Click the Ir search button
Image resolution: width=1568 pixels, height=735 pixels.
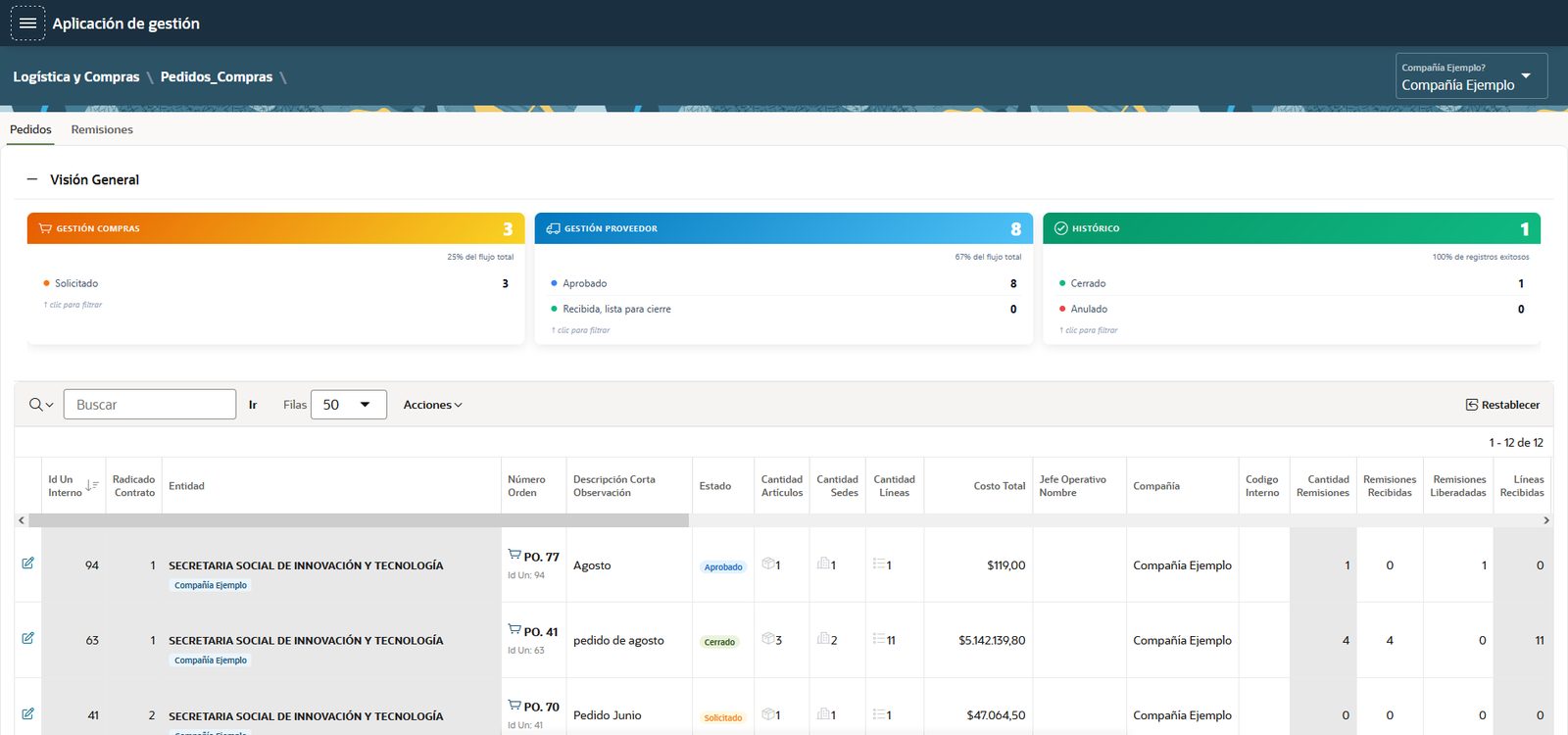click(253, 405)
